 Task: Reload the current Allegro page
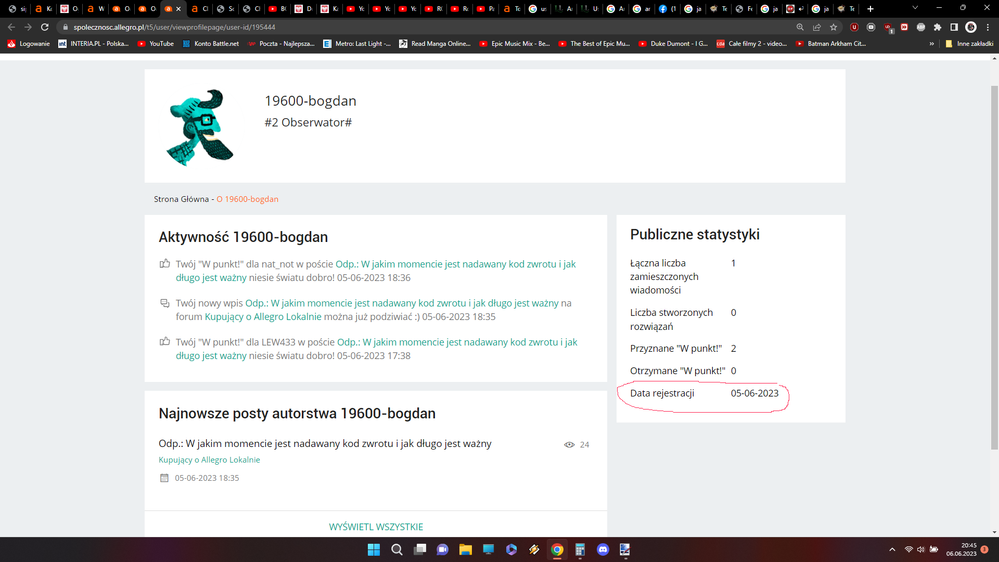45,27
